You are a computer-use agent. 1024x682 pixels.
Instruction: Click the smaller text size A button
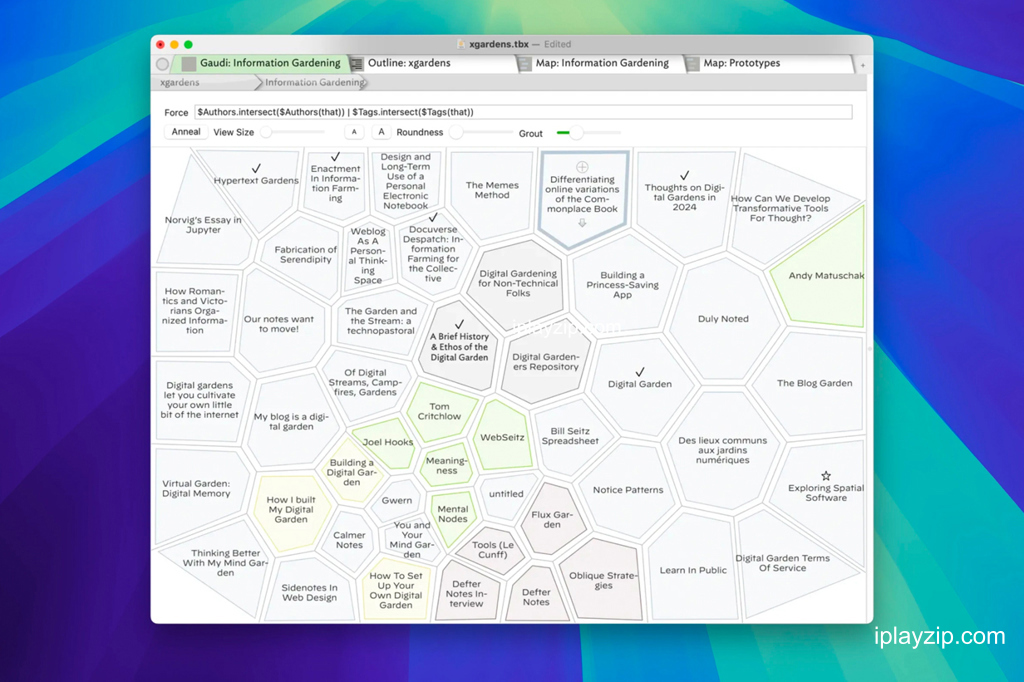click(354, 132)
